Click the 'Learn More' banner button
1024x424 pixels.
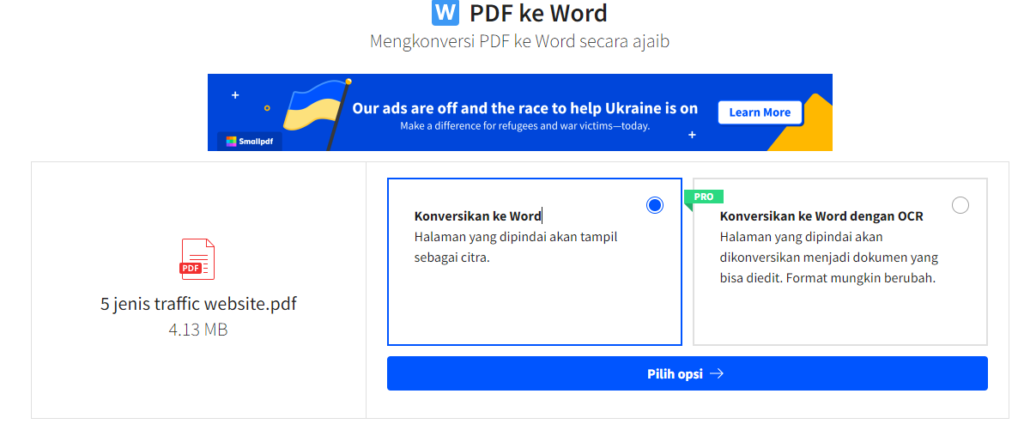760,112
